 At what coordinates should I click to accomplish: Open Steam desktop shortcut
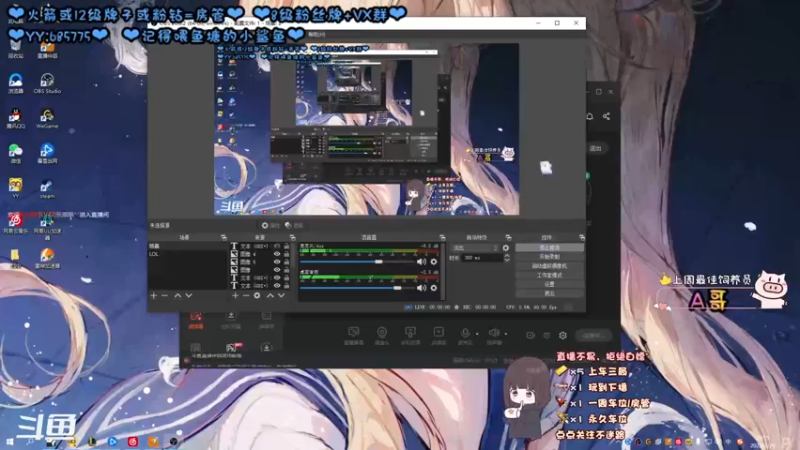[x=47, y=188]
